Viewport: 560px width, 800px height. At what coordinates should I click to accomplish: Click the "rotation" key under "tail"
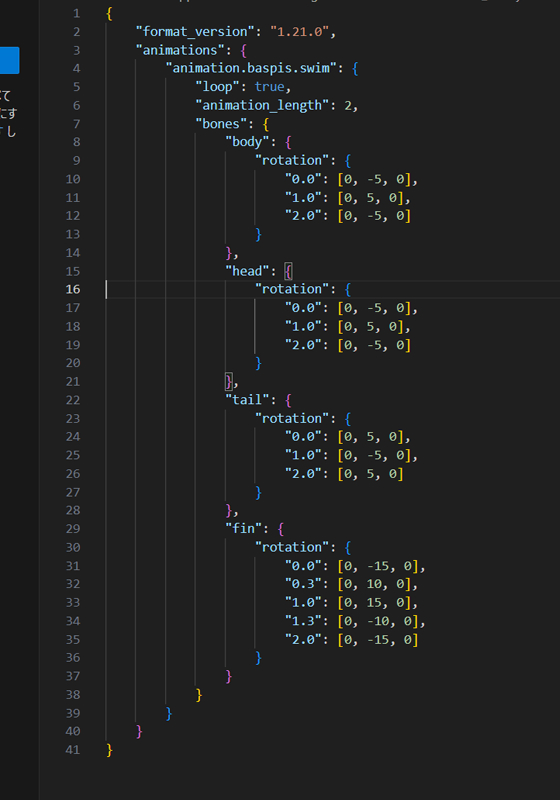pos(292,418)
